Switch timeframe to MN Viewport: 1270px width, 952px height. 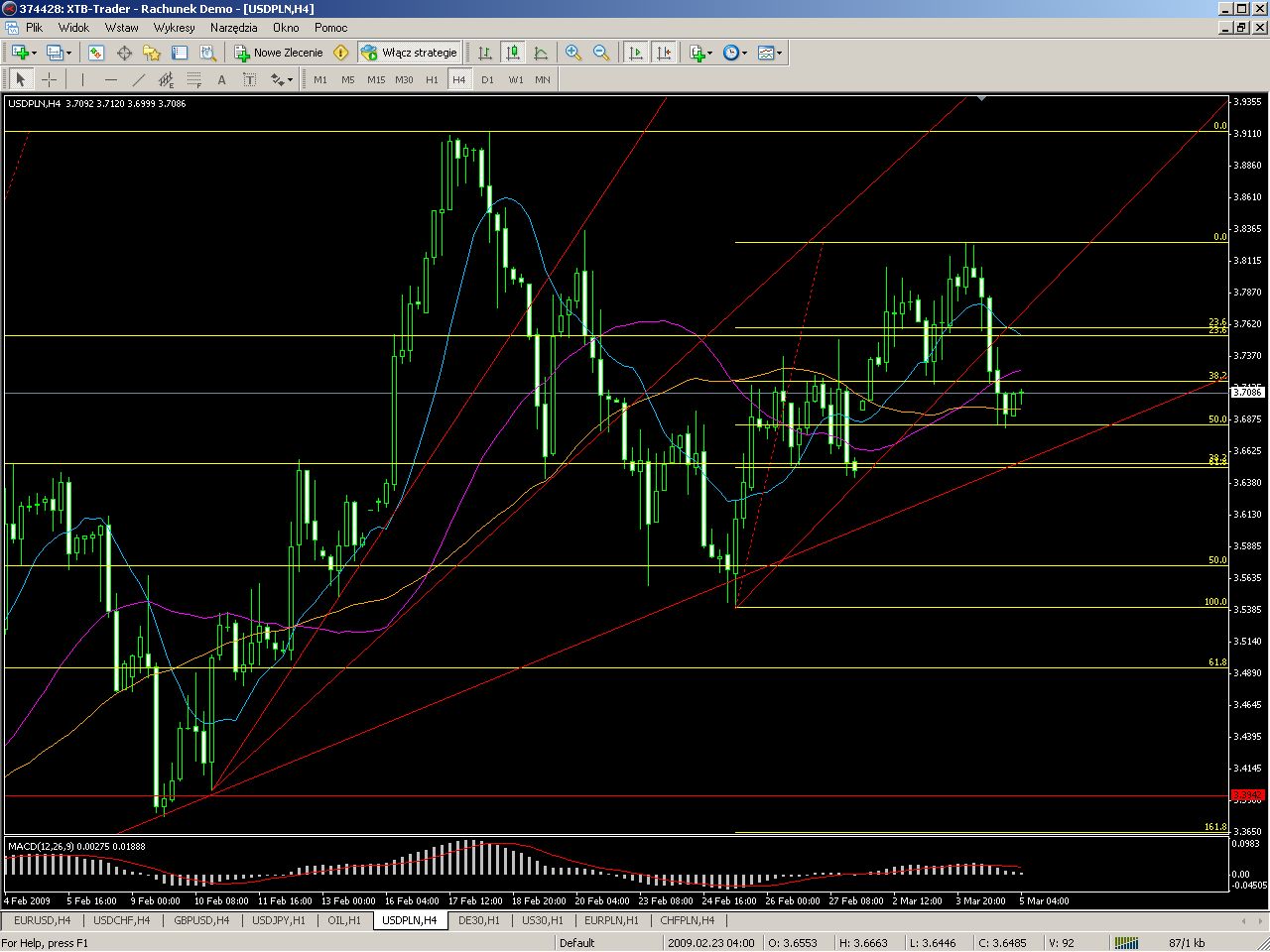click(543, 79)
